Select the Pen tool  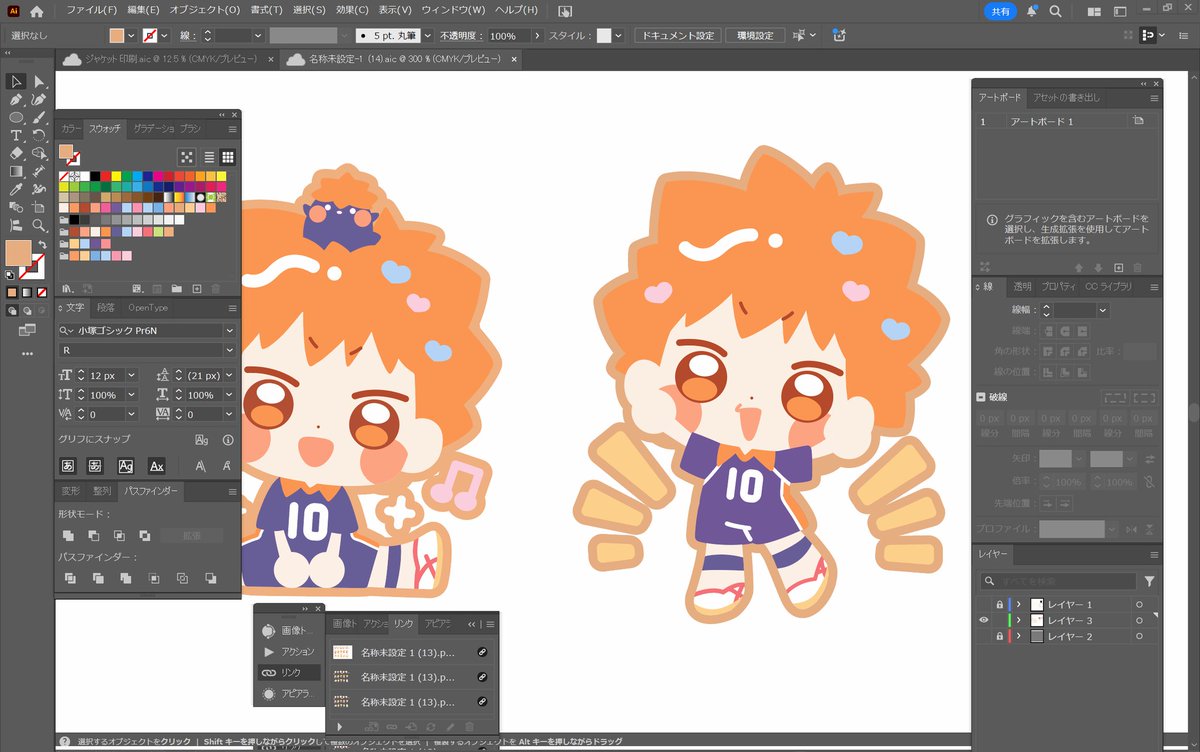[17, 99]
